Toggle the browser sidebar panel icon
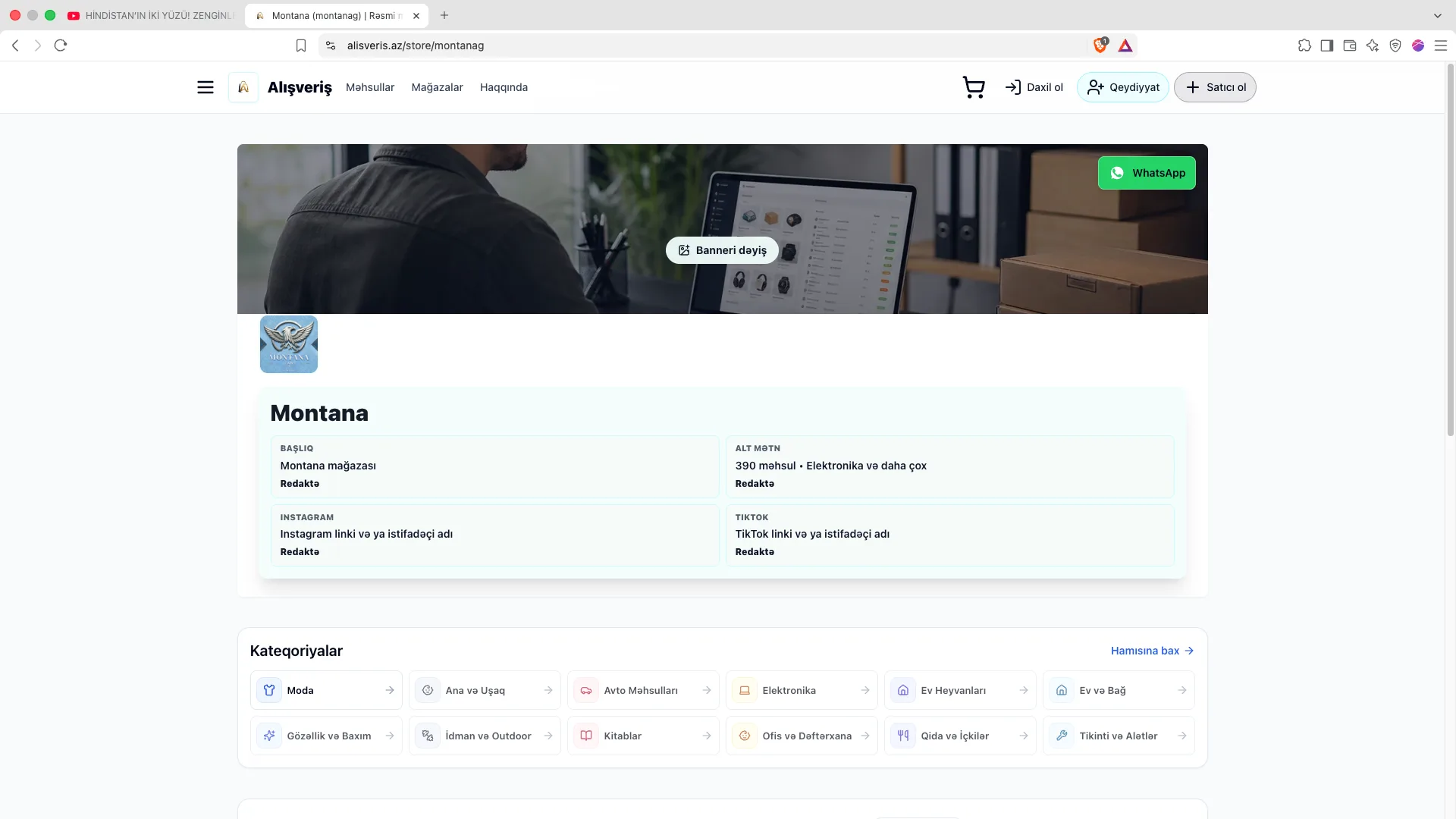Screen dimensions: 1456x819 click(x=1327, y=45)
